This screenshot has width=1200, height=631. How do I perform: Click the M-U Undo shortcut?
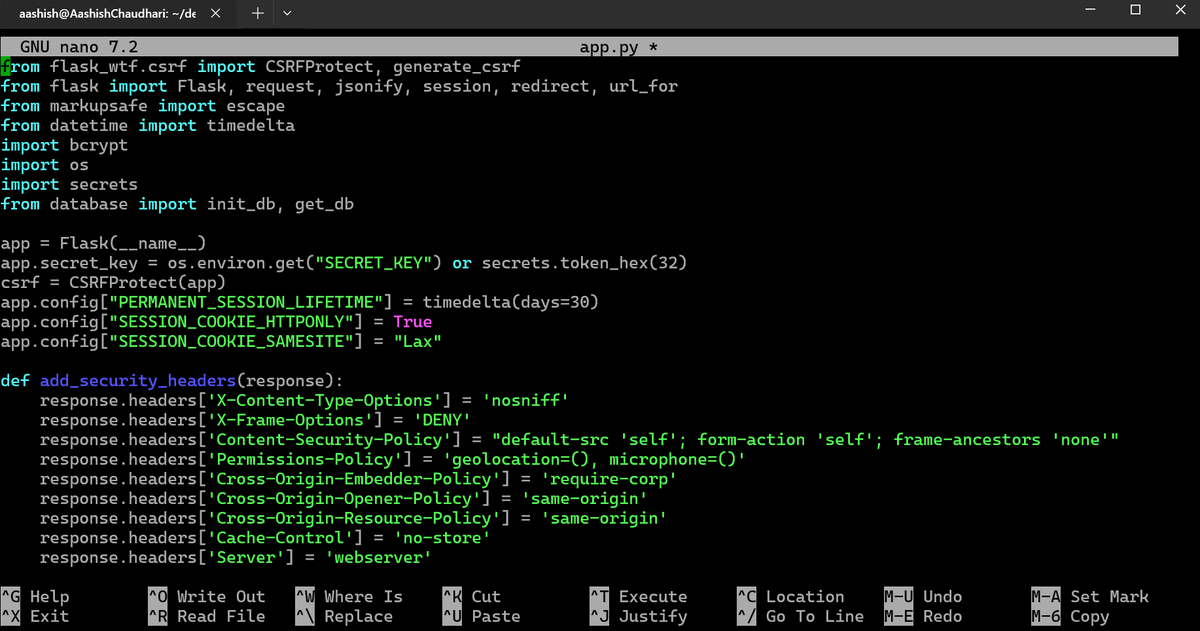(923, 597)
